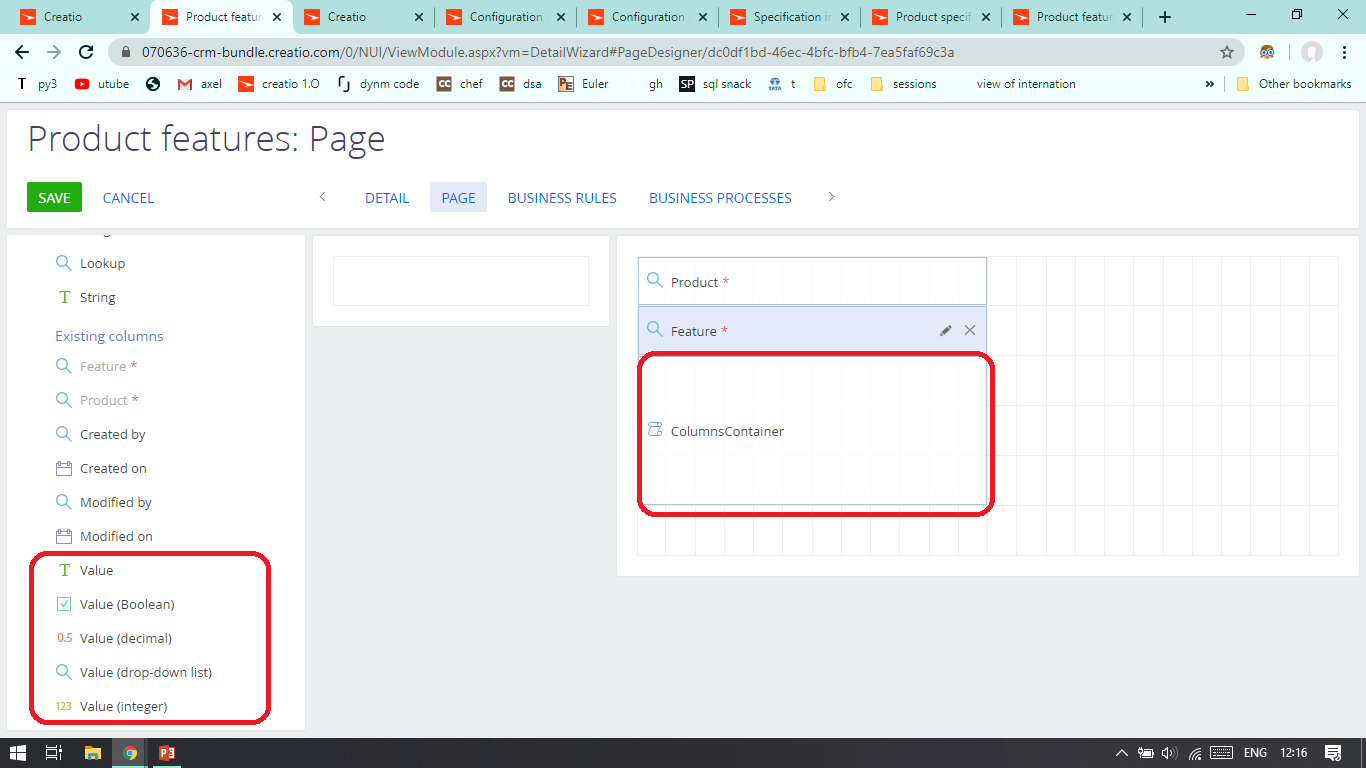Viewport: 1366px width, 768px height.
Task: Select the Lookup column type
Action: pos(100,263)
